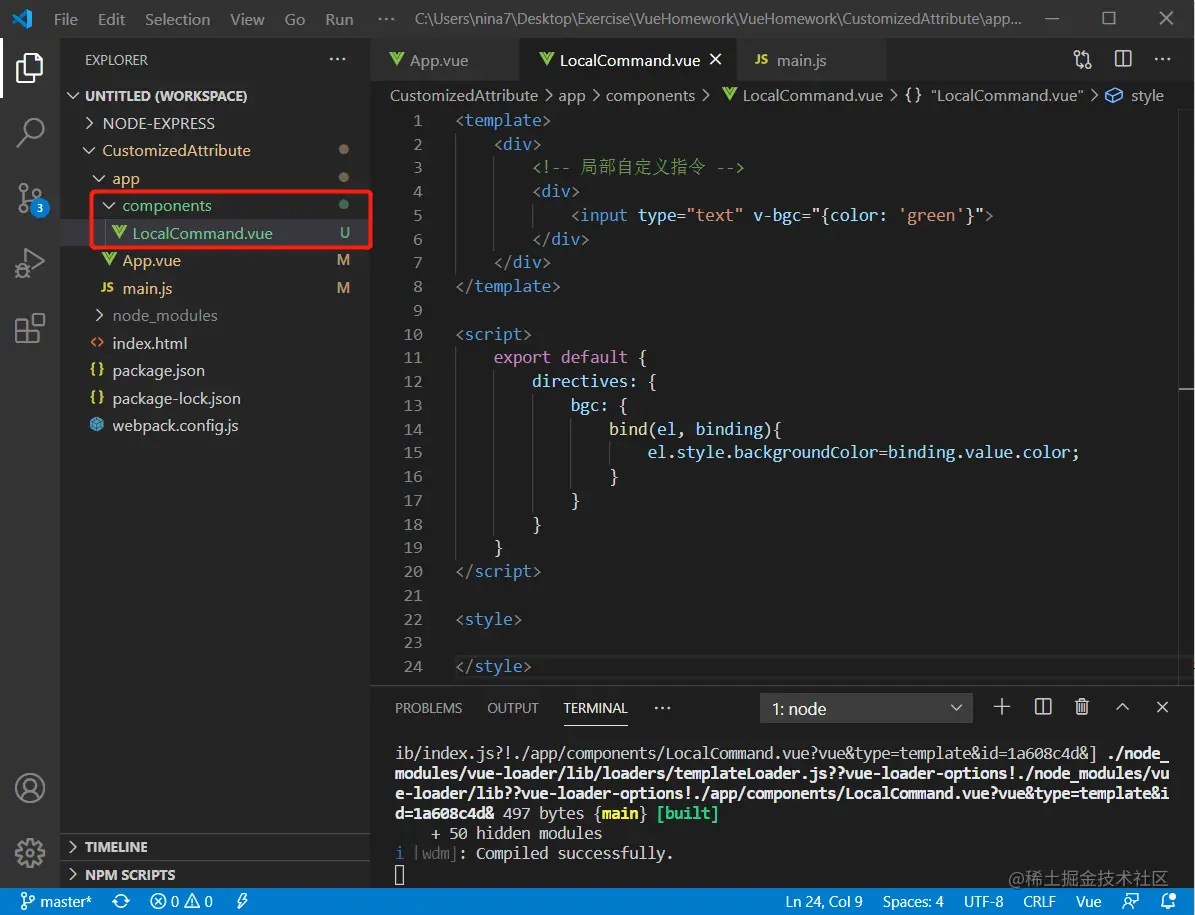This screenshot has width=1195, height=915.
Task: Open package-lock.json in the explorer
Action: (x=216, y=398)
